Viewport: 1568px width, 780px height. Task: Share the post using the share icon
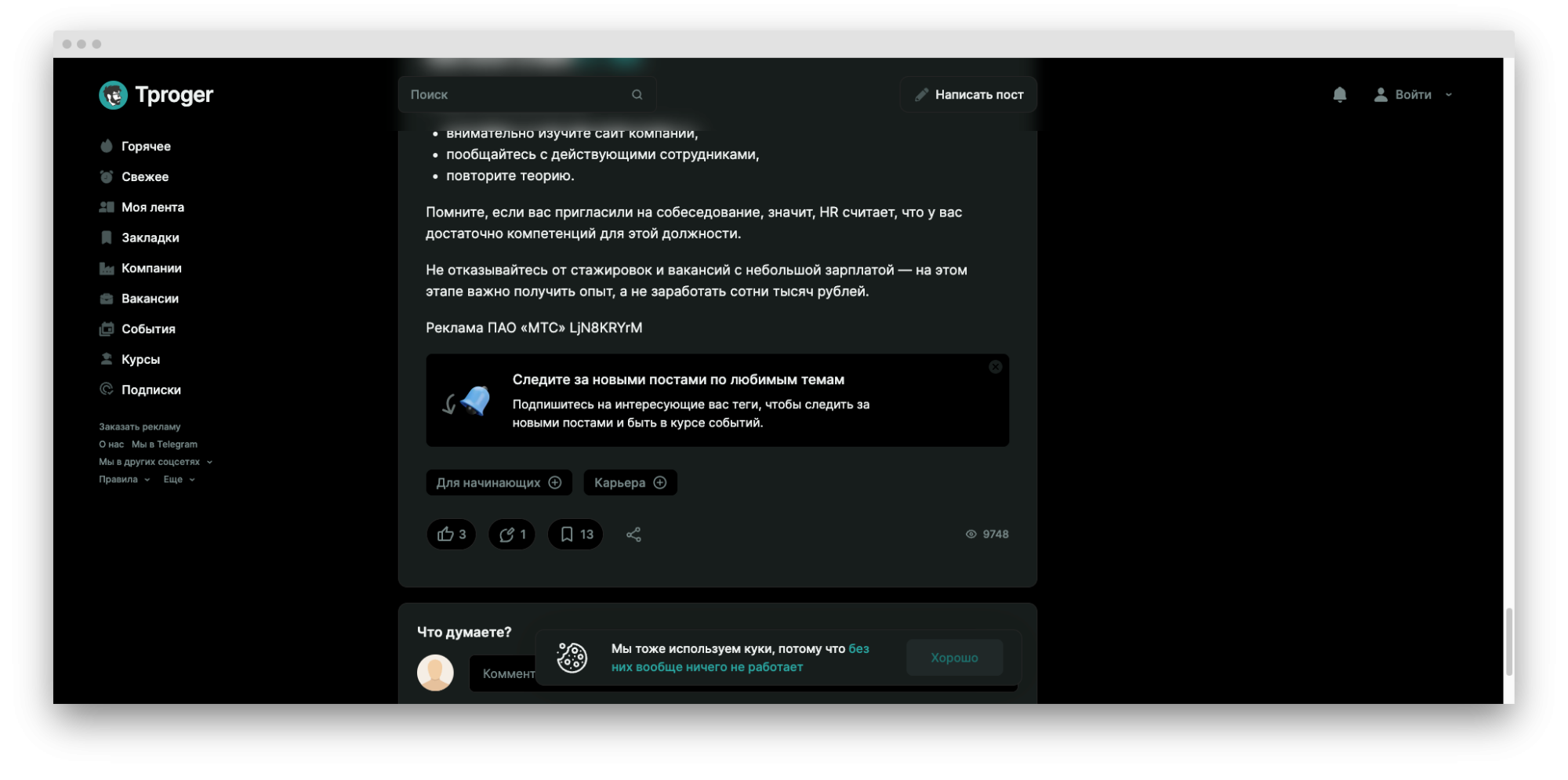point(634,534)
